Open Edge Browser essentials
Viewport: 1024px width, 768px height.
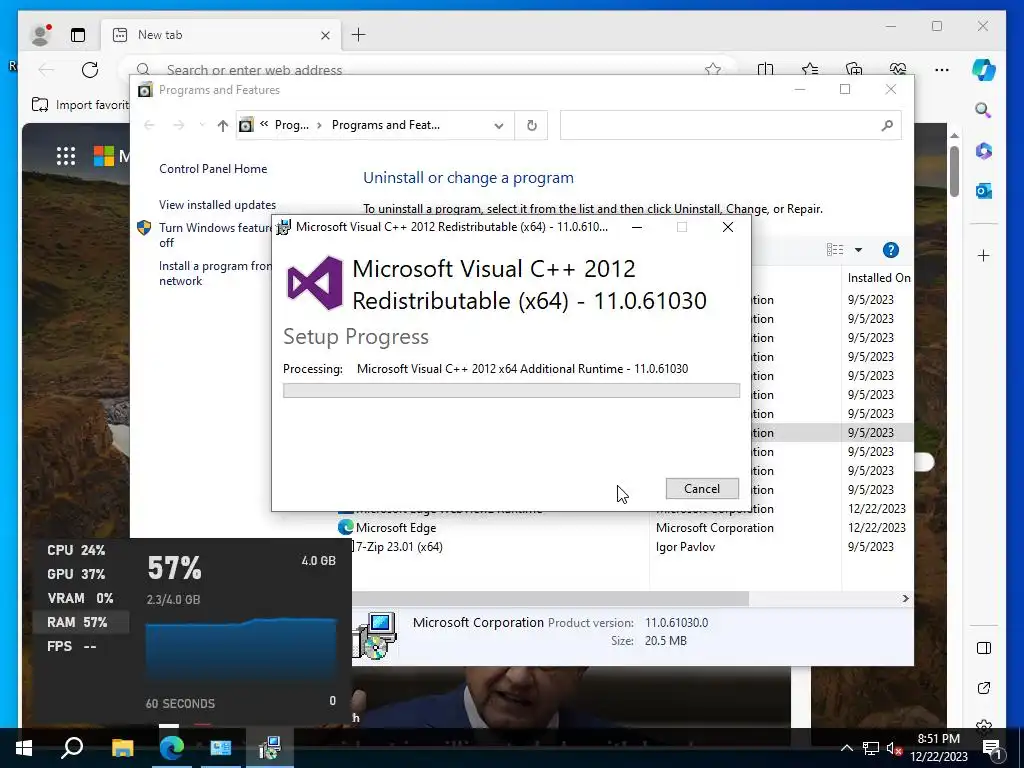pos(898,69)
